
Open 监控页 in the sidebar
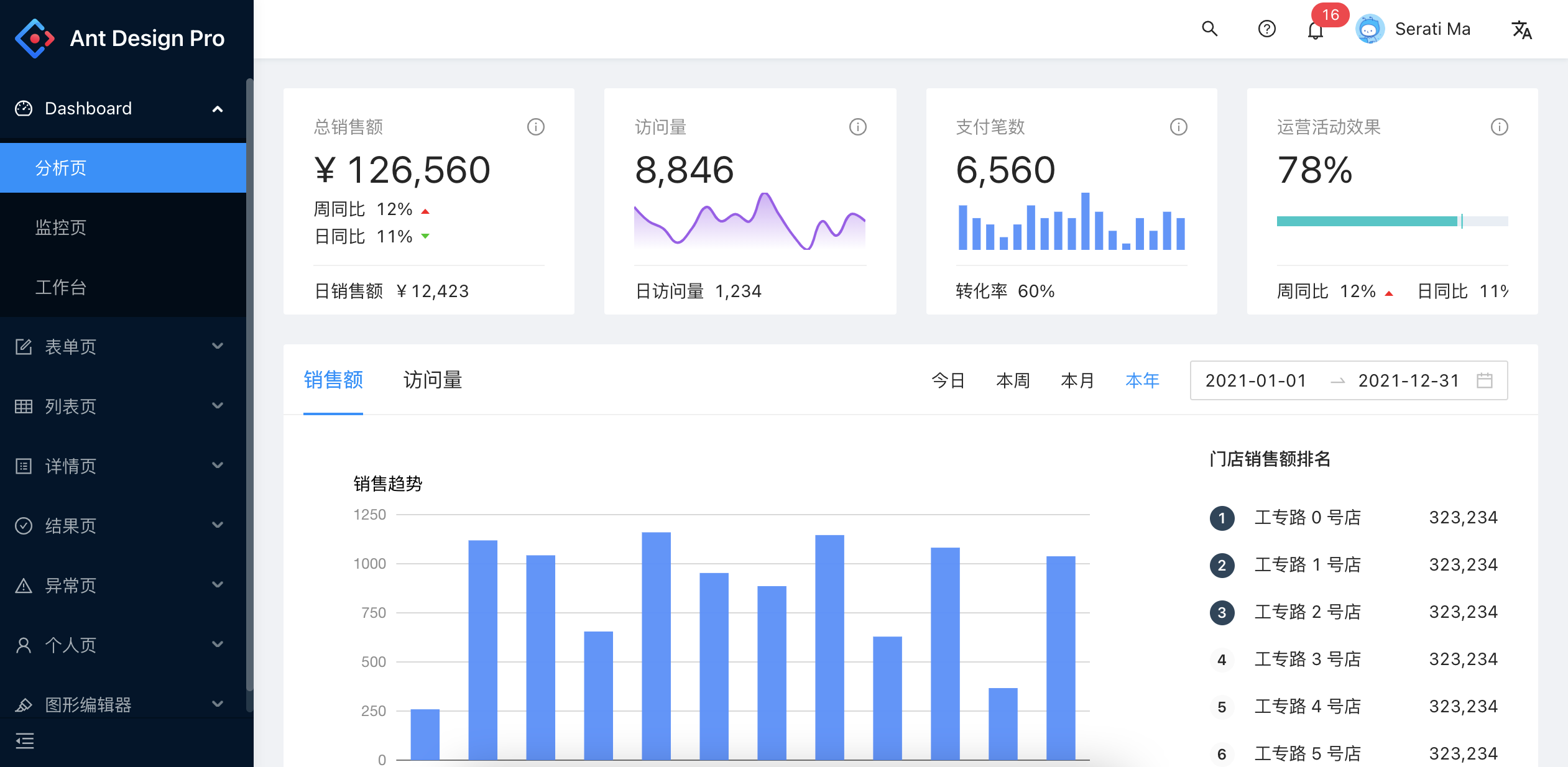click(x=61, y=227)
